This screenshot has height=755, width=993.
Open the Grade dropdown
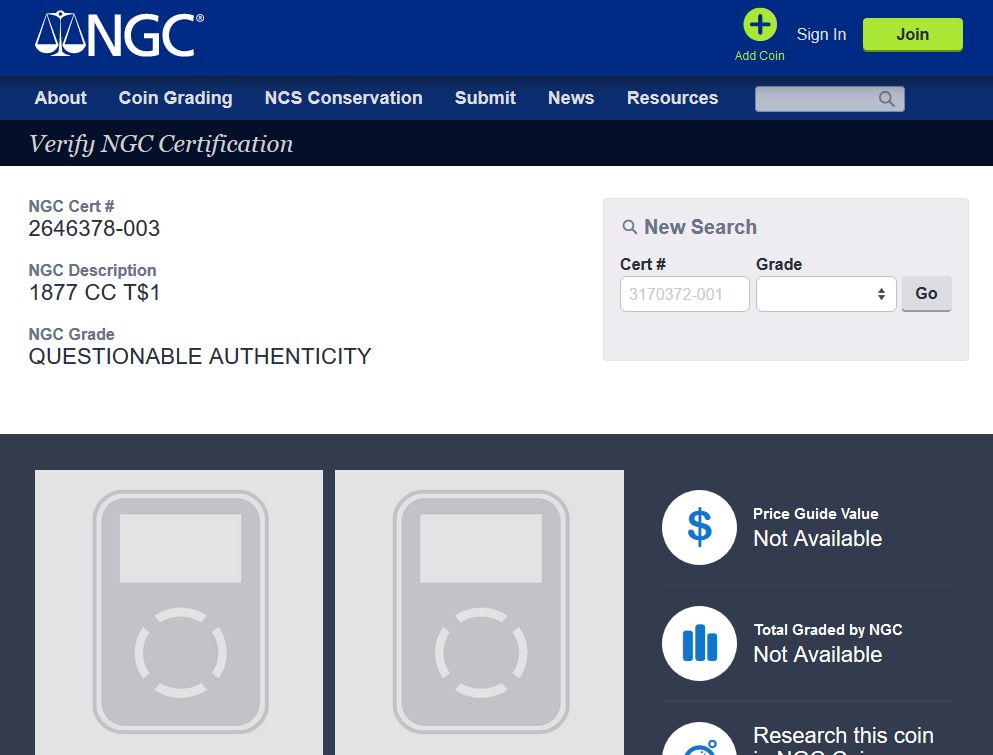(x=826, y=294)
